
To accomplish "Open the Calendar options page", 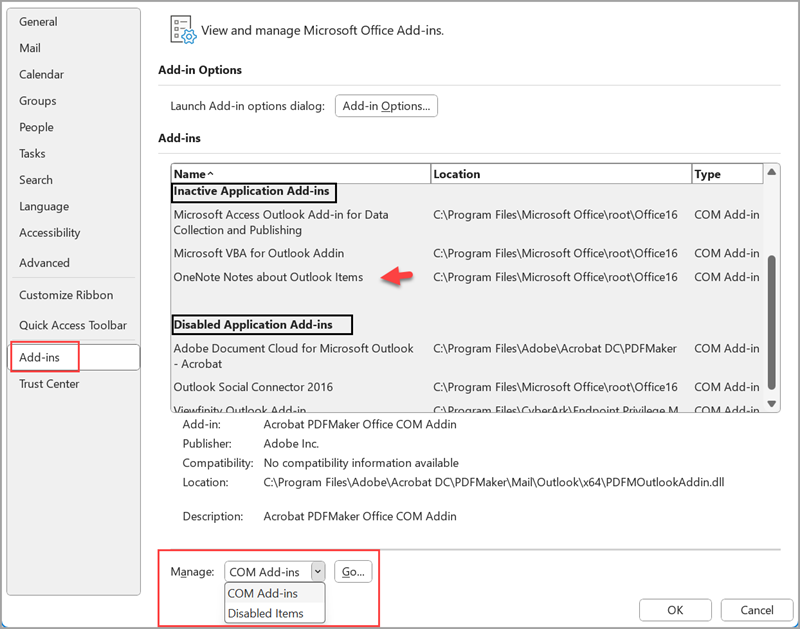I will pyautogui.click(x=41, y=74).
